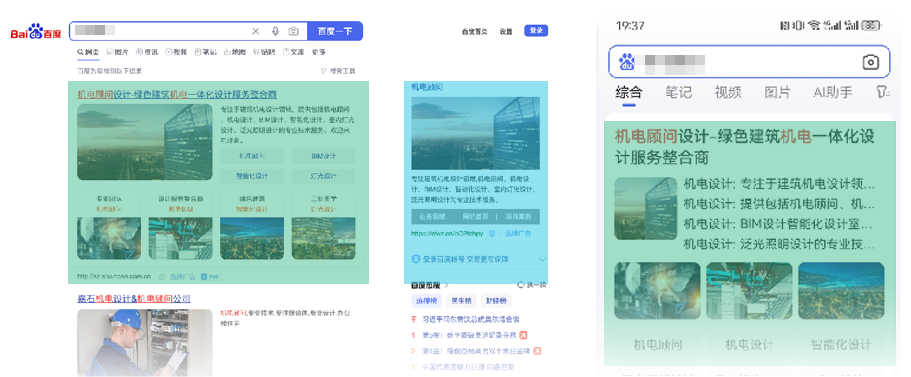Activate voice search microphone icon

[x=275, y=31]
